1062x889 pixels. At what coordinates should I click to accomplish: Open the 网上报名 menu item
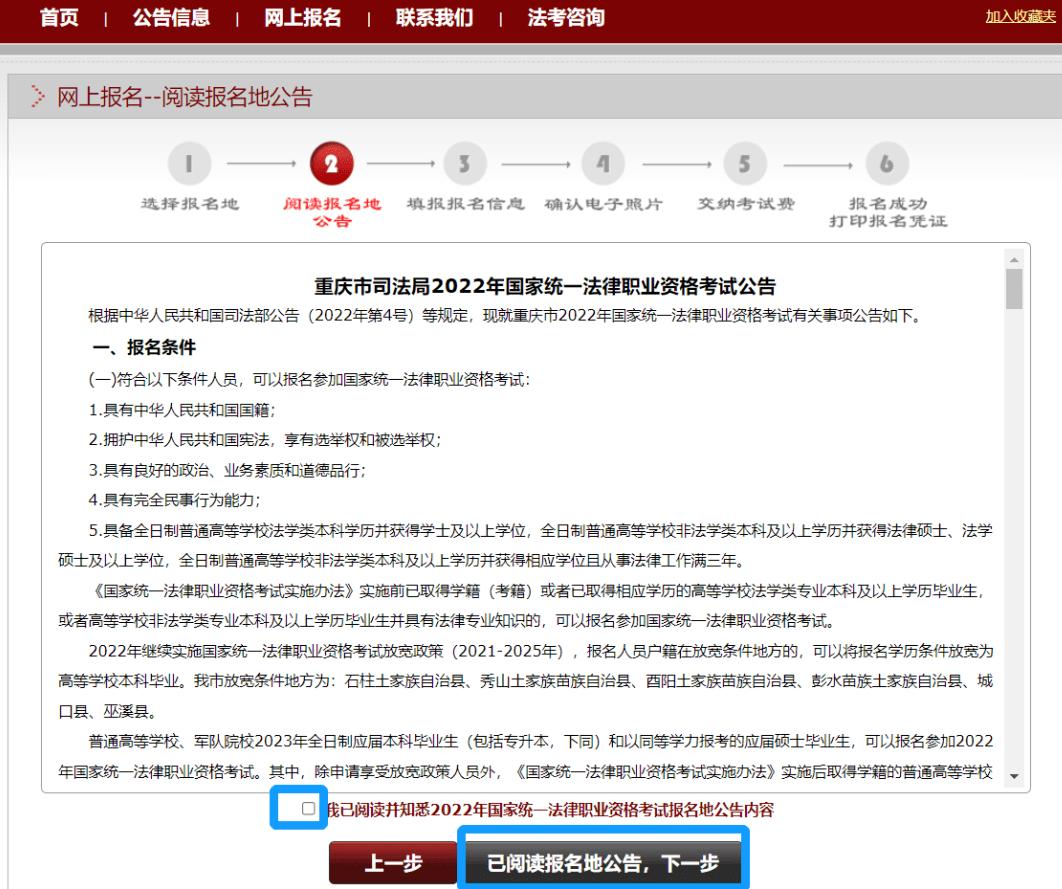(x=302, y=17)
